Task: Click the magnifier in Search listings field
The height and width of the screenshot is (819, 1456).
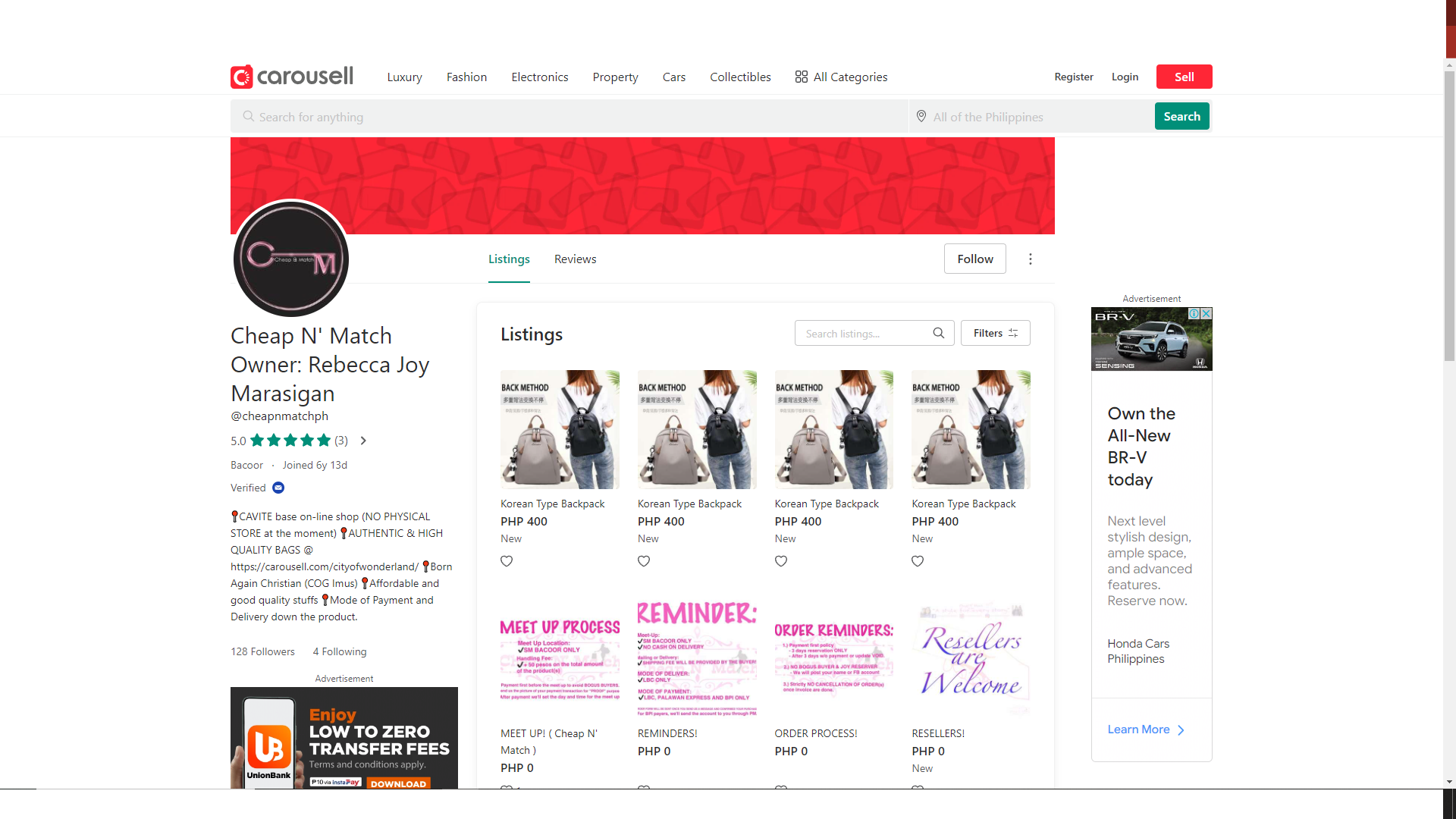Action: 938,333
